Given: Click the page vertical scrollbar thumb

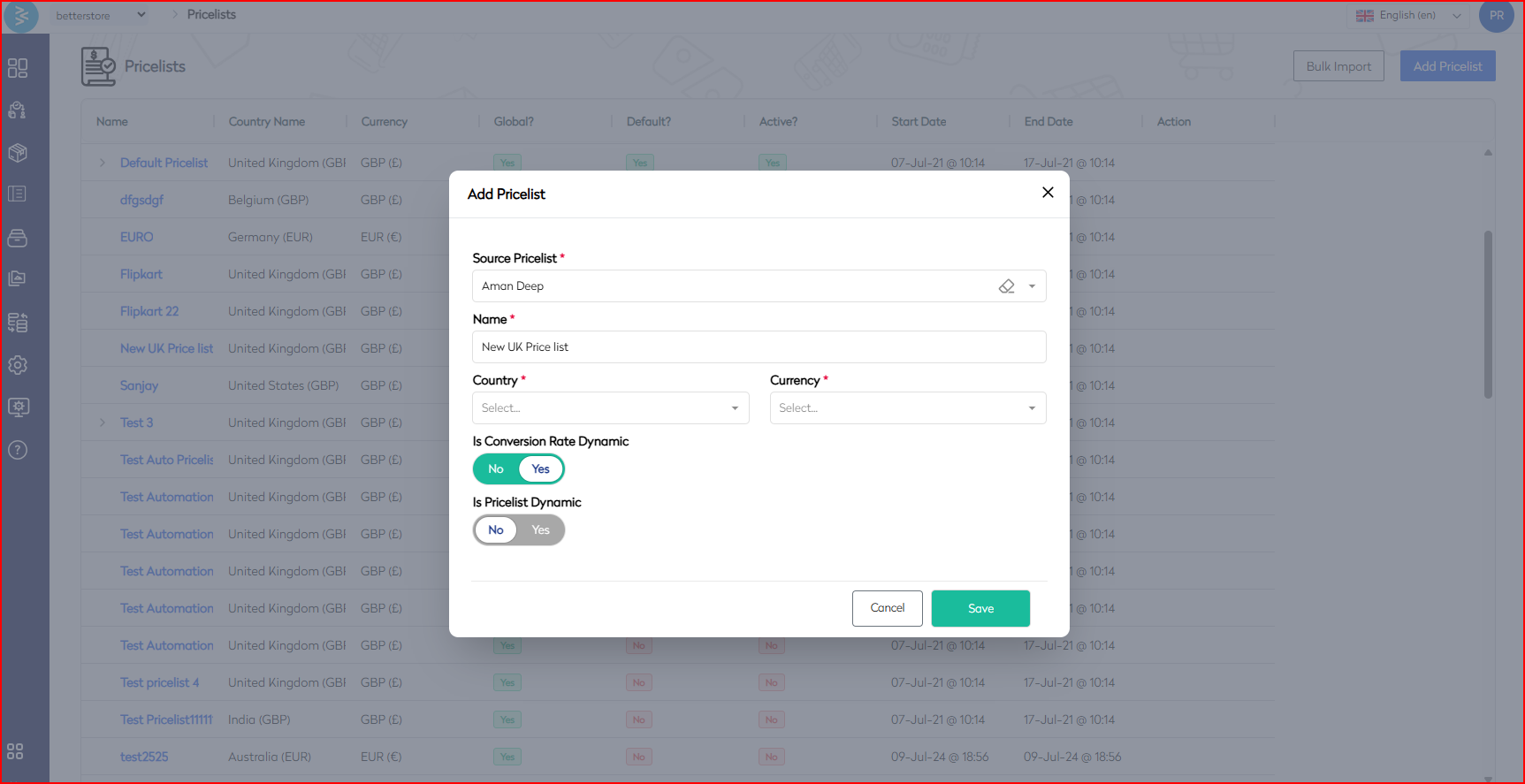Looking at the screenshot, I should [x=1488, y=314].
